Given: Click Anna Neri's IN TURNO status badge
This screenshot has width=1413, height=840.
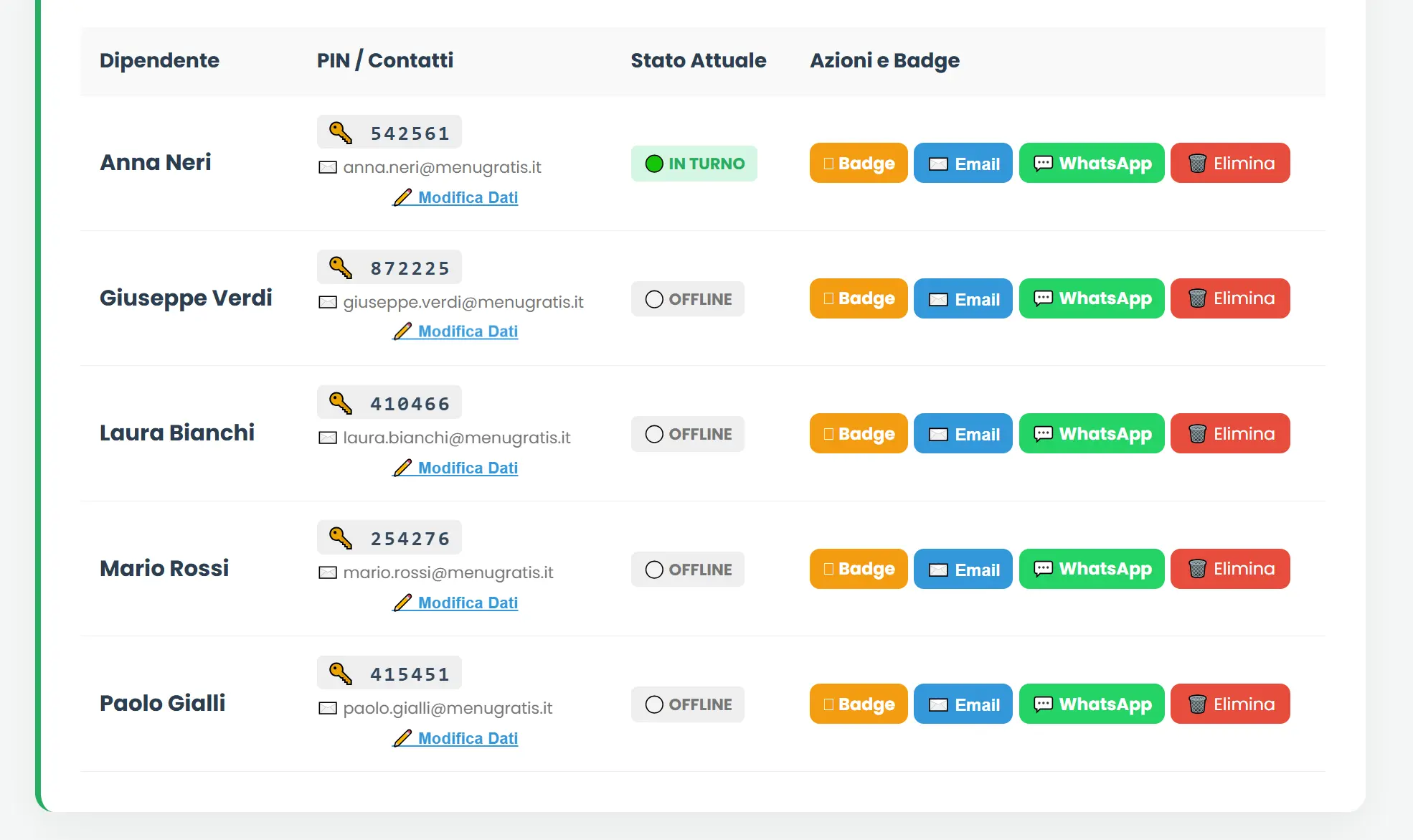Looking at the screenshot, I should point(694,164).
